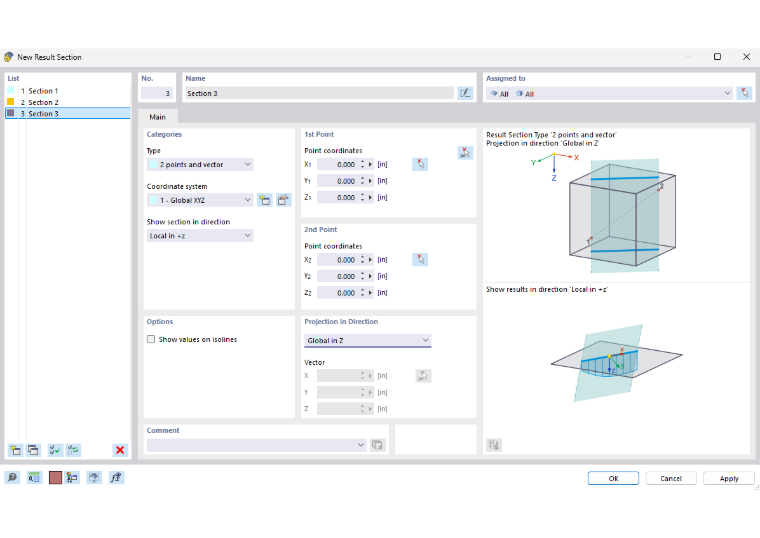The height and width of the screenshot is (538, 760).
Task: Click the red color swatch in bottom toolbar
Action: [x=55, y=477]
